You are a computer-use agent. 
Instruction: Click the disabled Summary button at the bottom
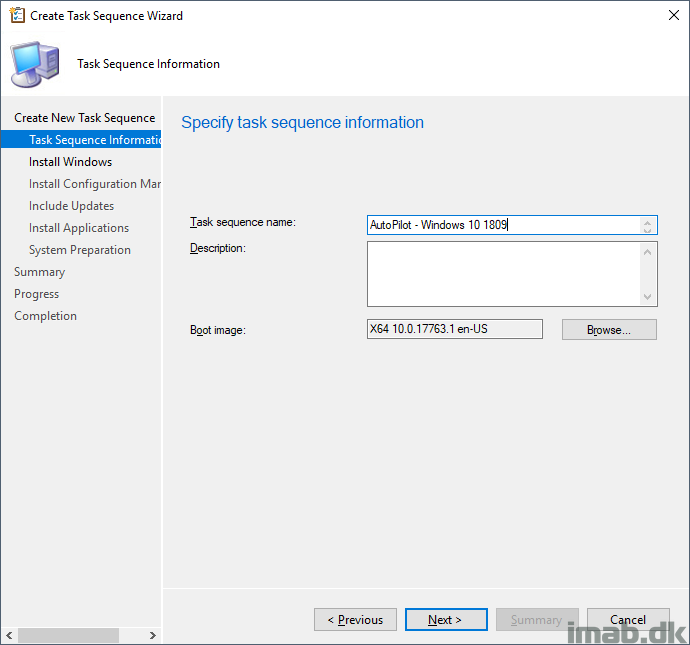537,619
